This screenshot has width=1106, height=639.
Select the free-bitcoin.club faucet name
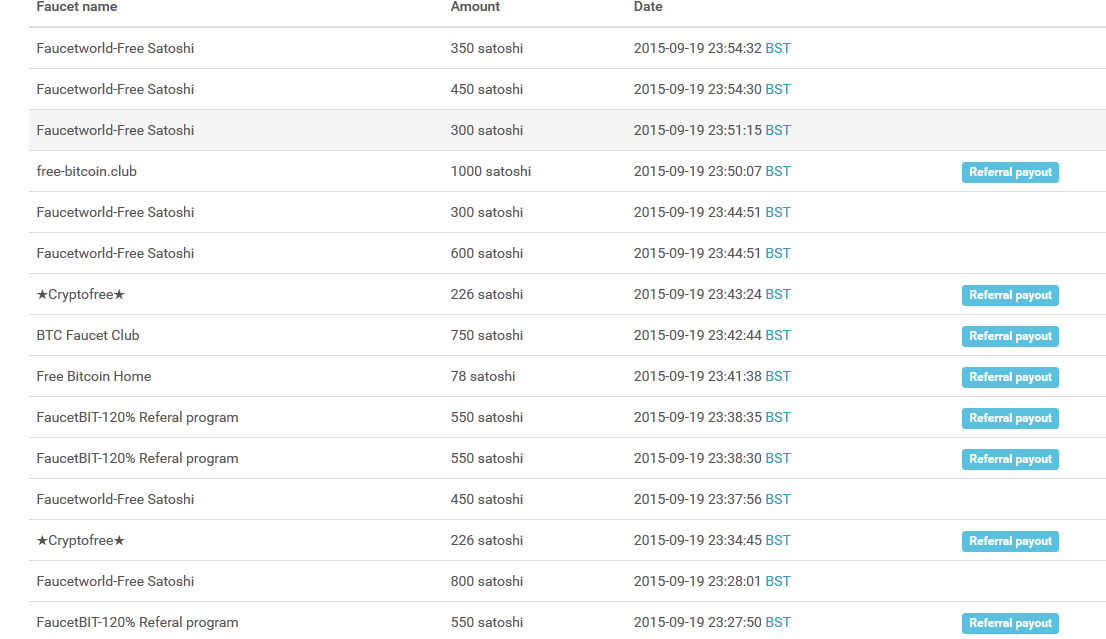point(87,171)
